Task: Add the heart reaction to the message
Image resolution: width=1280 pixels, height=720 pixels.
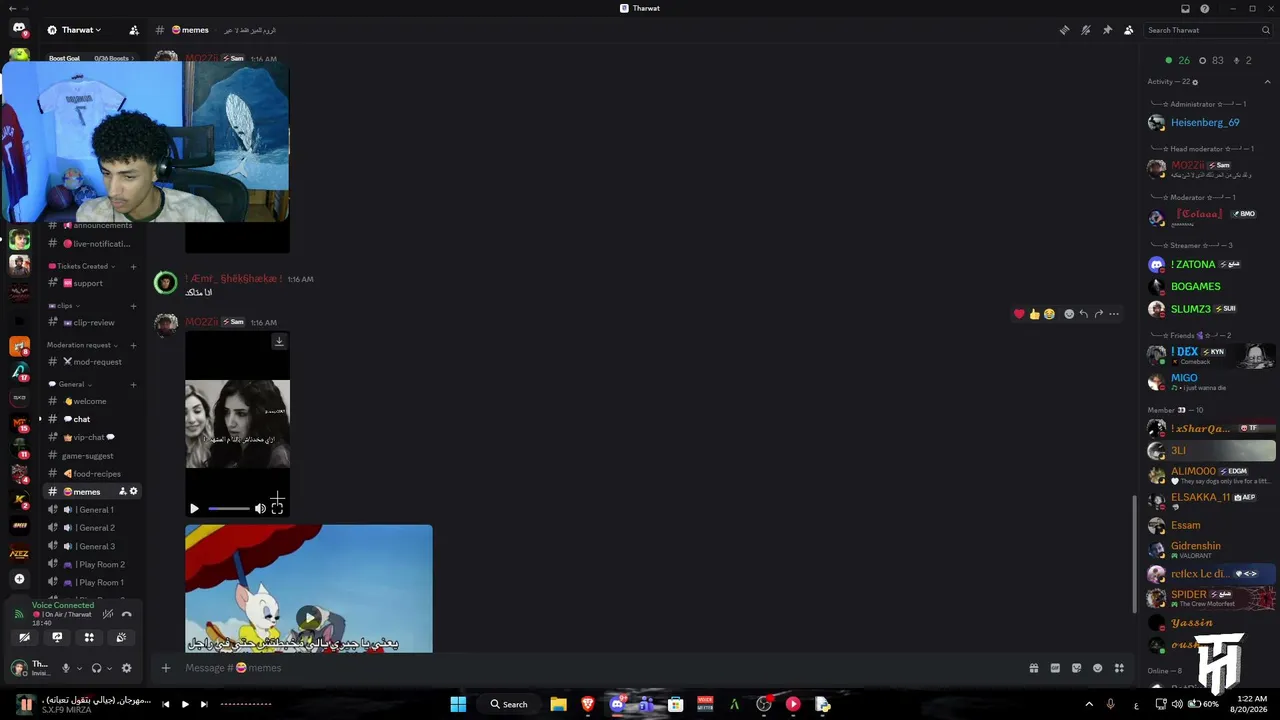Action: 1019,314
